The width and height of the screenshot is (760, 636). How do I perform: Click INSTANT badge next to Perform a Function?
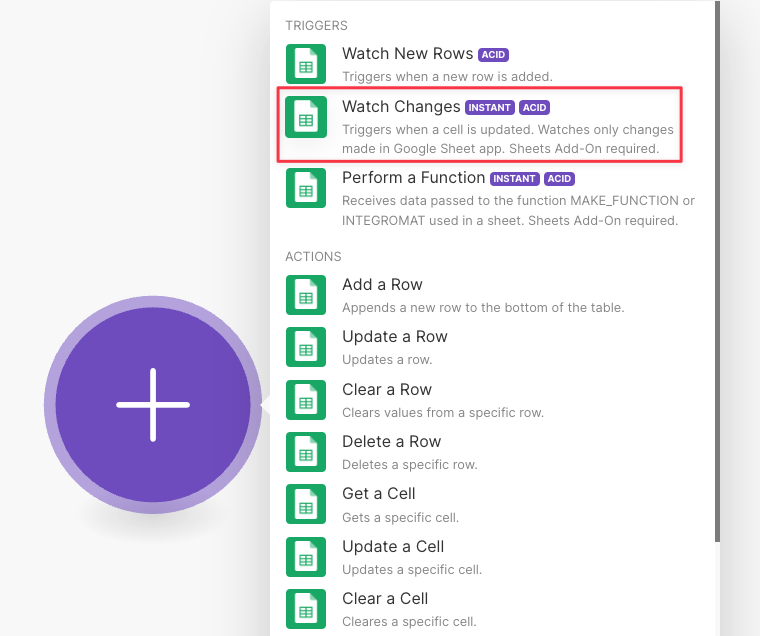(514, 179)
